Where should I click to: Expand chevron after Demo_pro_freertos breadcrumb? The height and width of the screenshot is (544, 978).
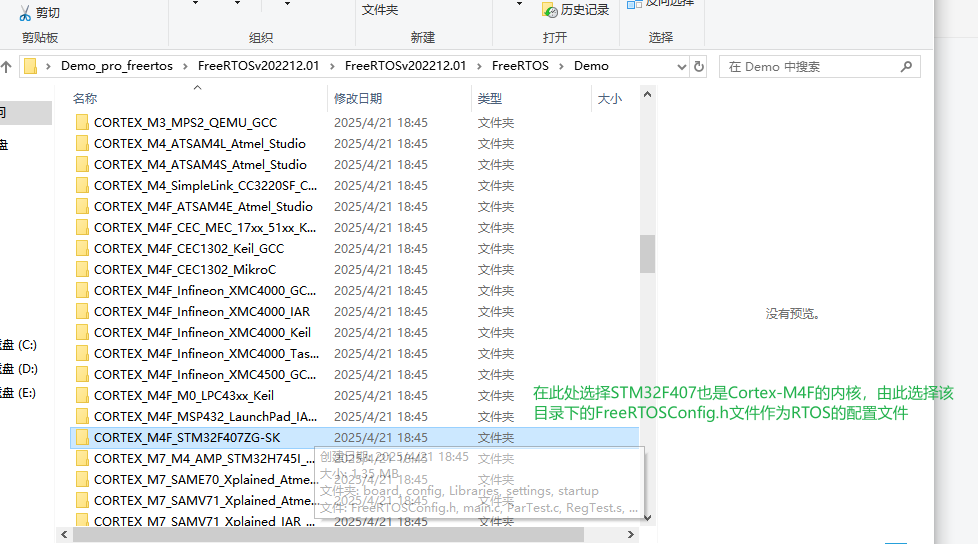(x=185, y=66)
